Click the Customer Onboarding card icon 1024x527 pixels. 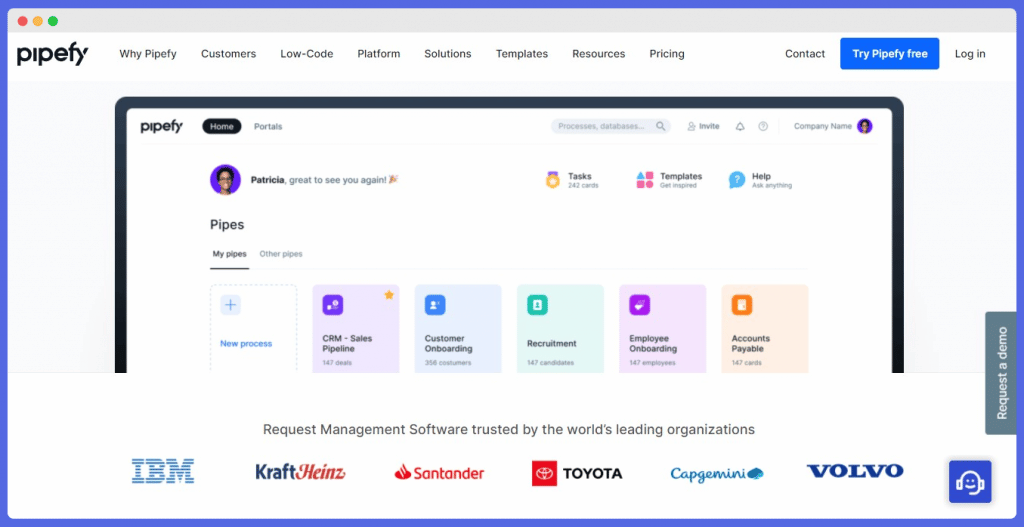click(x=435, y=305)
